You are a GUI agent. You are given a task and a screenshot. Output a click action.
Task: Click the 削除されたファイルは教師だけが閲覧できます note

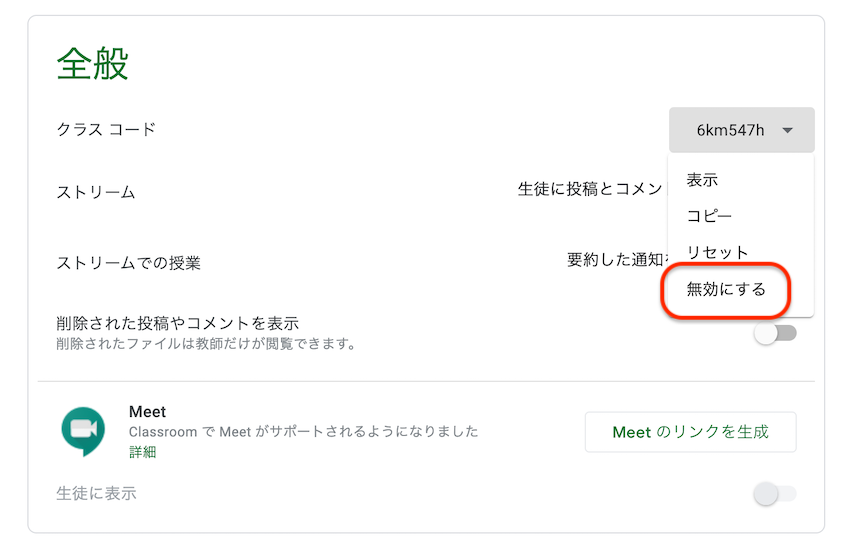pos(206,343)
